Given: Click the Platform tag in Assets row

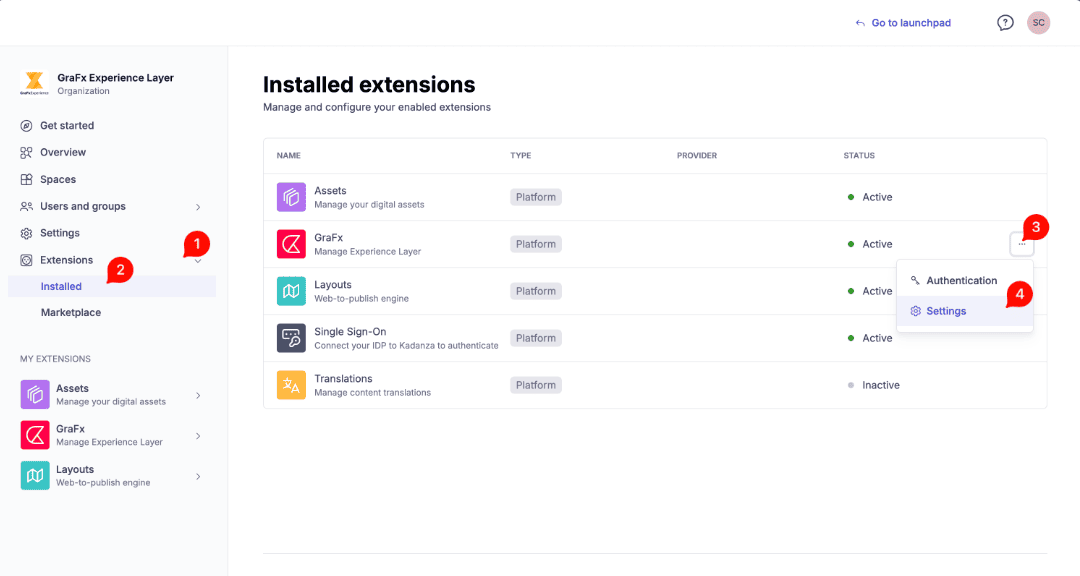Looking at the screenshot, I should [536, 197].
